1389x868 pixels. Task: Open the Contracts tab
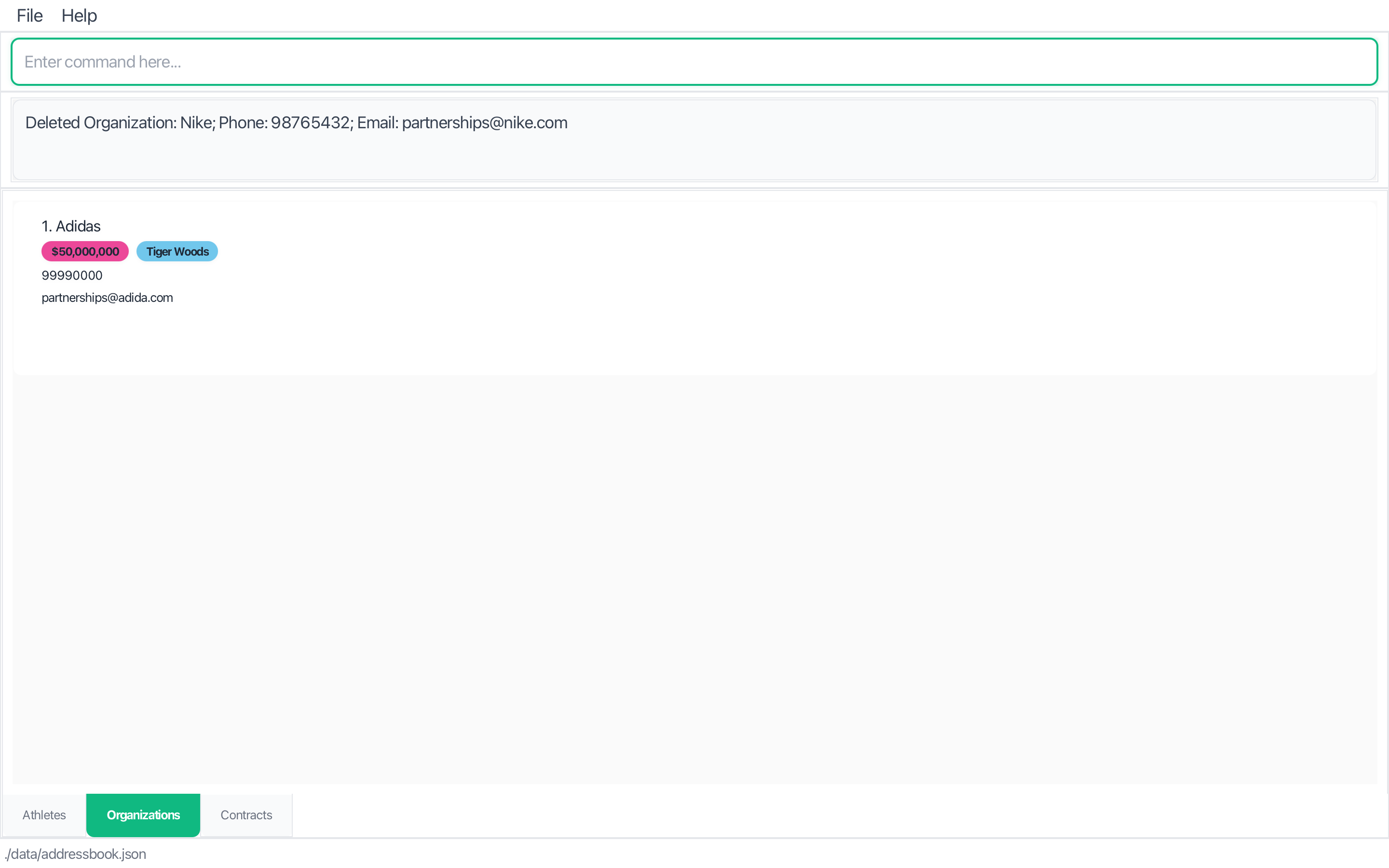coord(246,814)
